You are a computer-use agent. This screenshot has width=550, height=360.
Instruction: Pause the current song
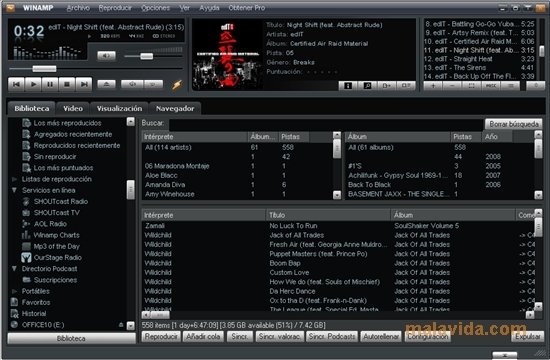coord(50,85)
